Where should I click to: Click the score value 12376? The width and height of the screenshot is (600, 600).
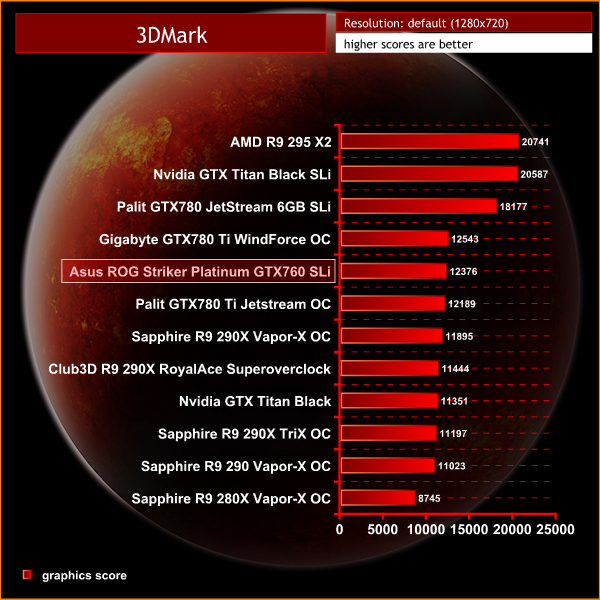point(463,271)
